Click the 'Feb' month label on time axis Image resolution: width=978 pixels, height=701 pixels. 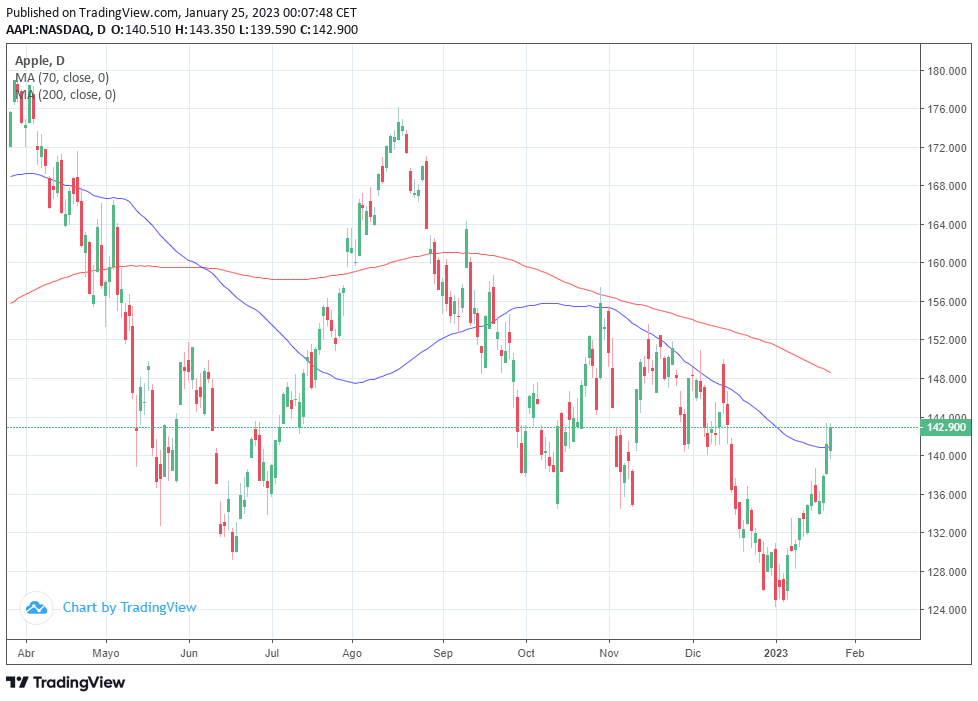click(x=855, y=653)
